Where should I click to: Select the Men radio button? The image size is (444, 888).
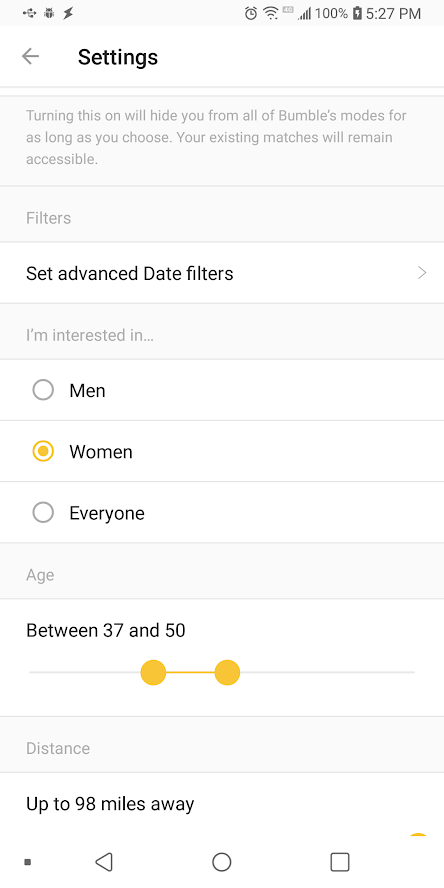[x=43, y=390]
